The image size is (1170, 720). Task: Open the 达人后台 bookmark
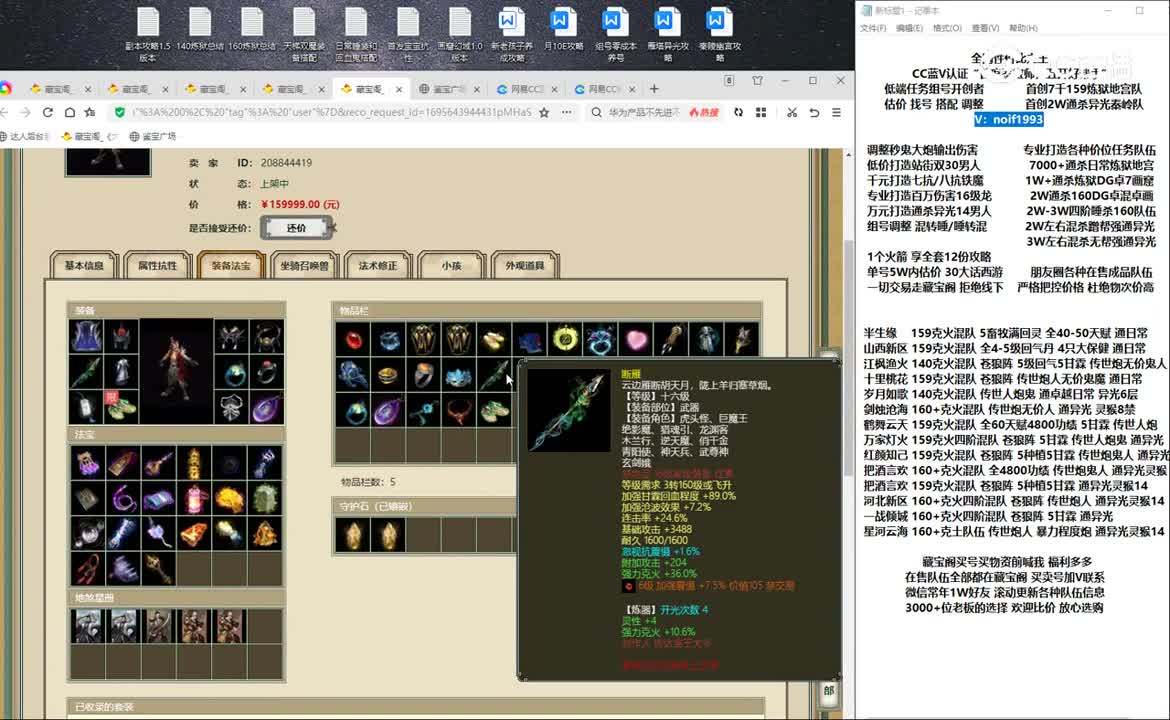click(25, 137)
